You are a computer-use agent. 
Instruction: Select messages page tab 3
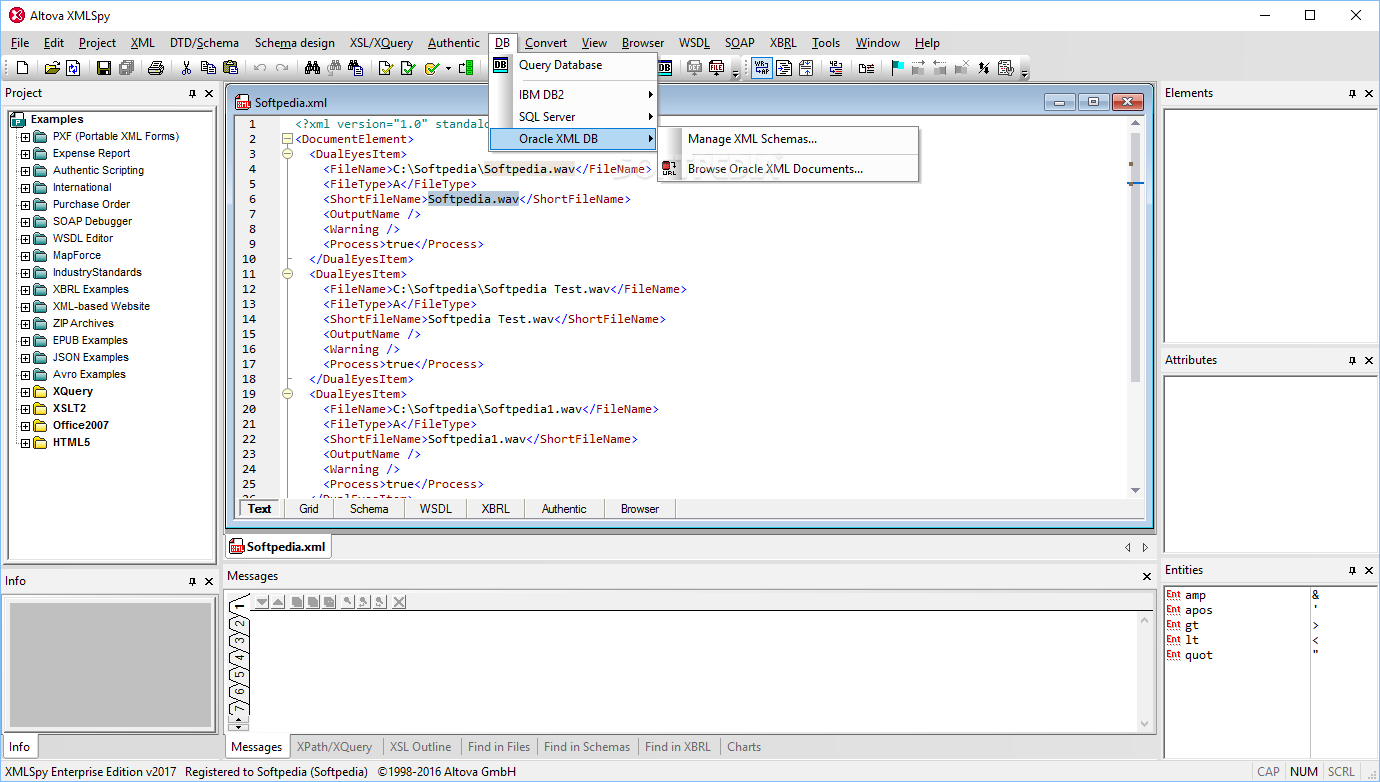(239, 641)
